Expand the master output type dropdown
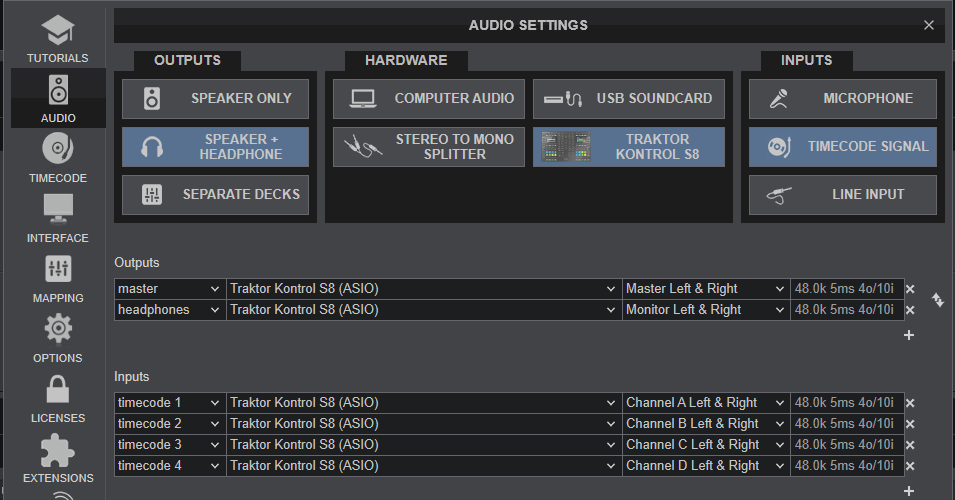 coord(169,289)
